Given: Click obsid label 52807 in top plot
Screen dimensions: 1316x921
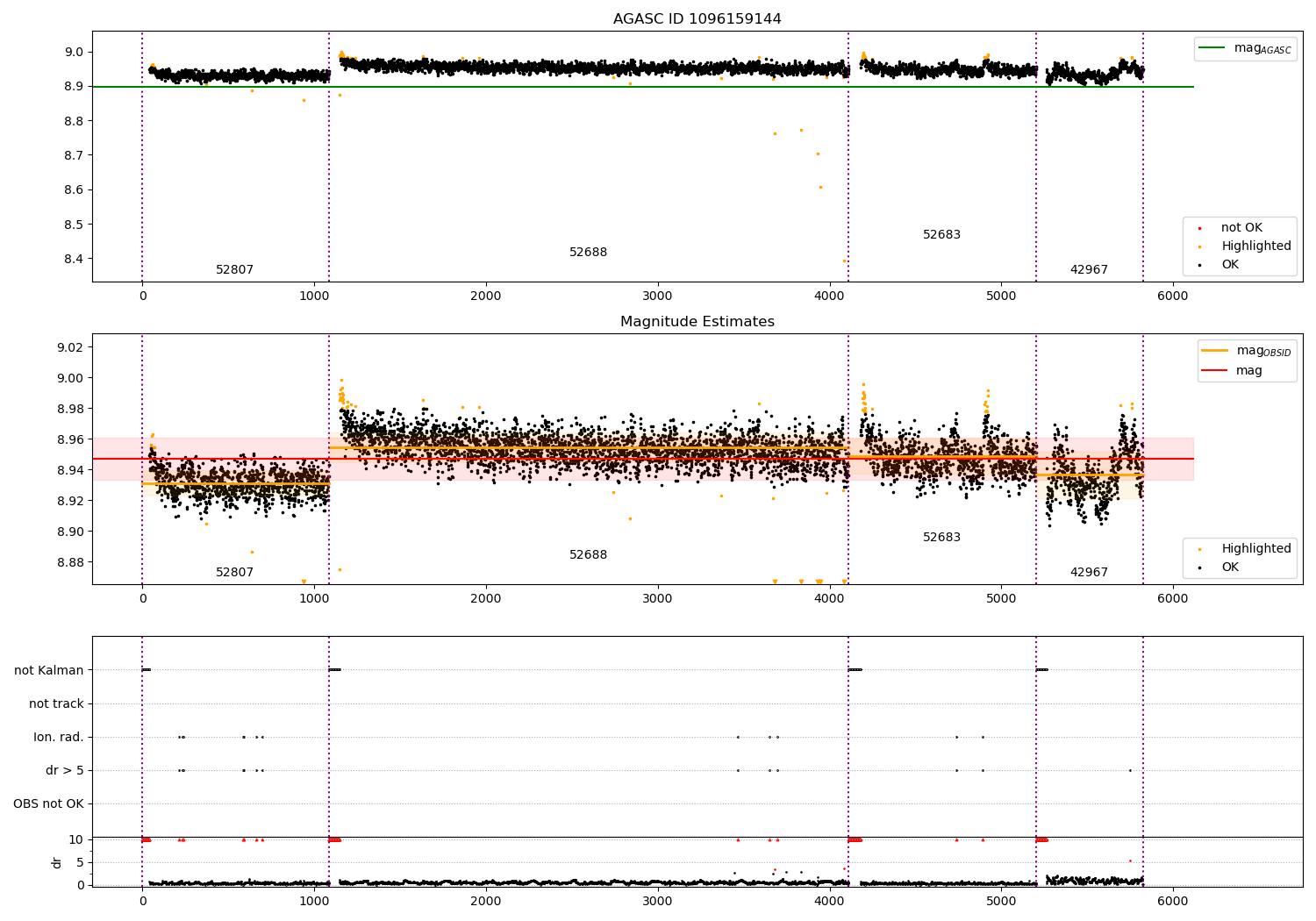Looking at the screenshot, I should click(234, 269).
